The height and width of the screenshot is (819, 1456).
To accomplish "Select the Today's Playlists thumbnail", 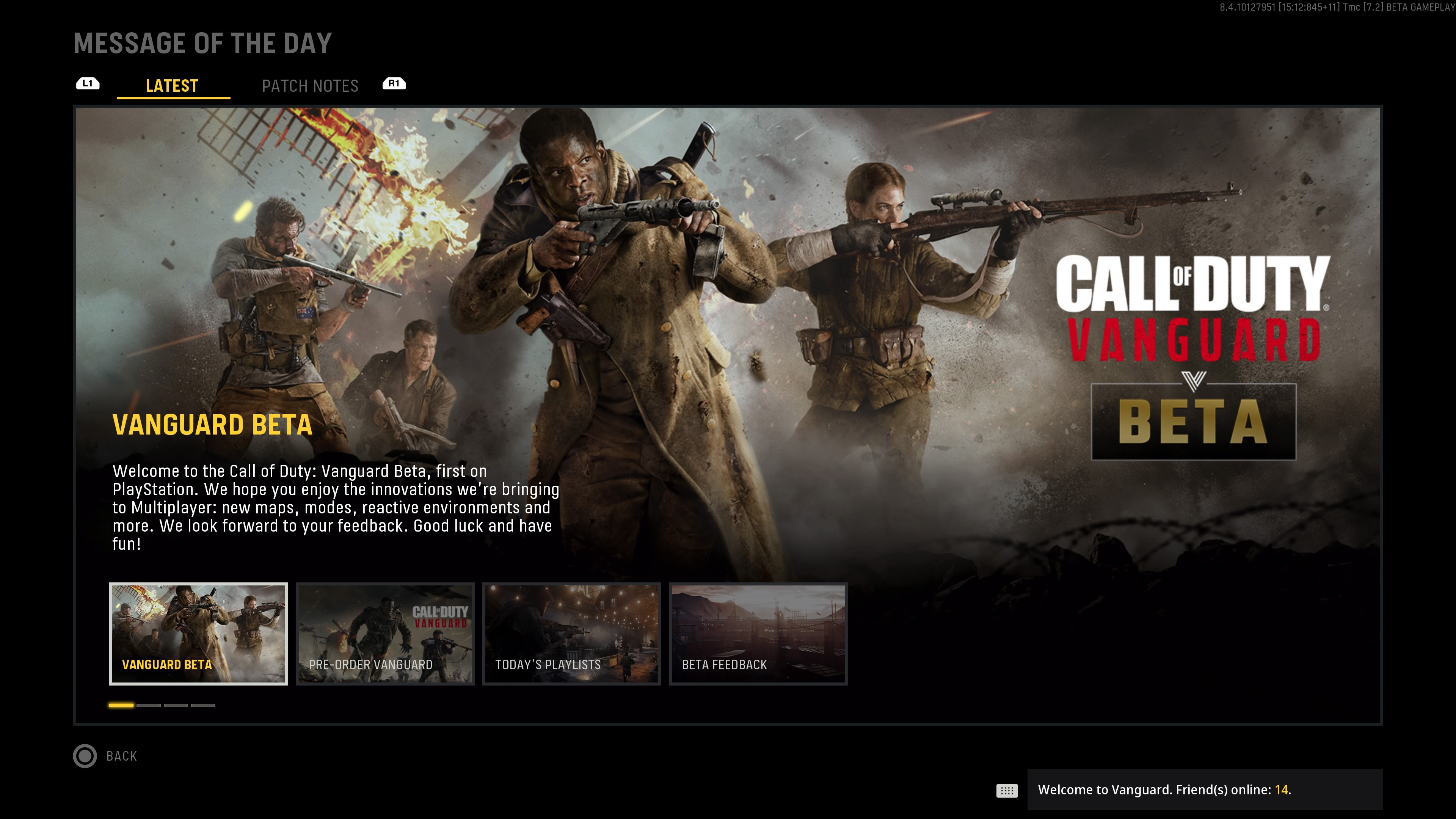I will (x=571, y=633).
